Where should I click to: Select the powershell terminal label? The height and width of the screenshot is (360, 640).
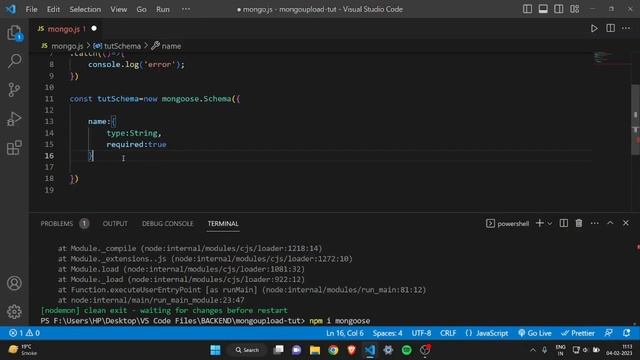[x=508, y=223]
